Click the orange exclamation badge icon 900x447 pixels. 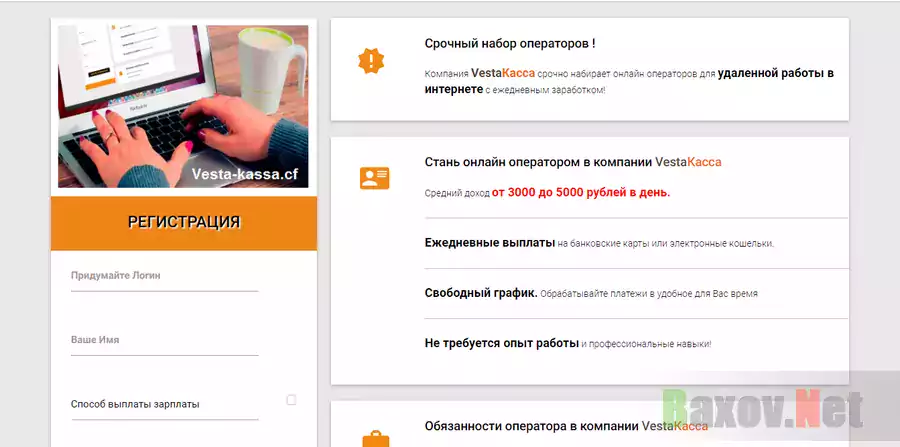pyautogui.click(x=371, y=61)
